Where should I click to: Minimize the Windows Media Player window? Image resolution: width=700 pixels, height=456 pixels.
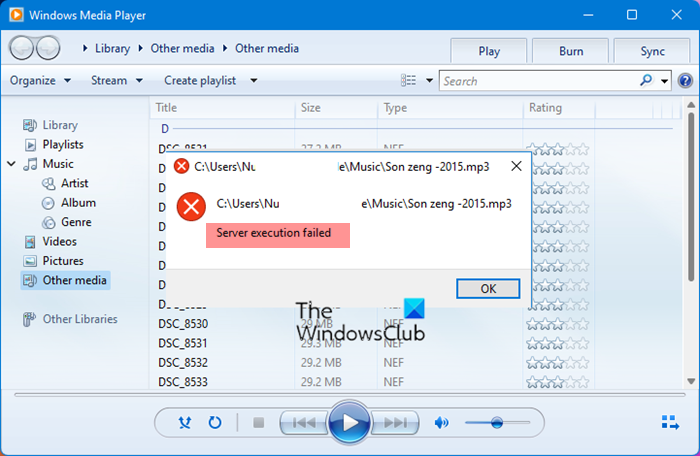coord(588,15)
